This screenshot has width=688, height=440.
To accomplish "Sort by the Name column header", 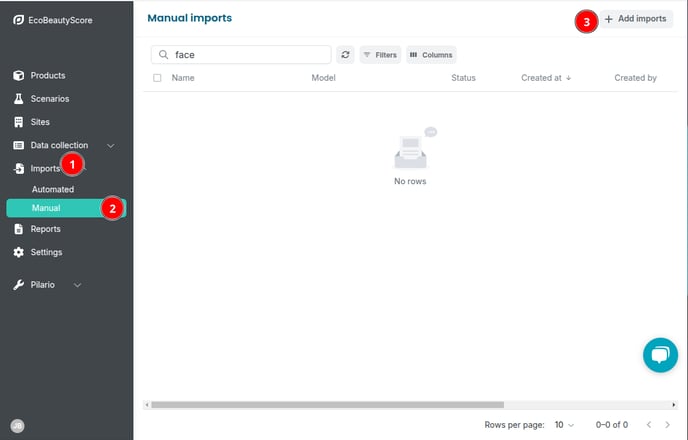I will (183, 78).
